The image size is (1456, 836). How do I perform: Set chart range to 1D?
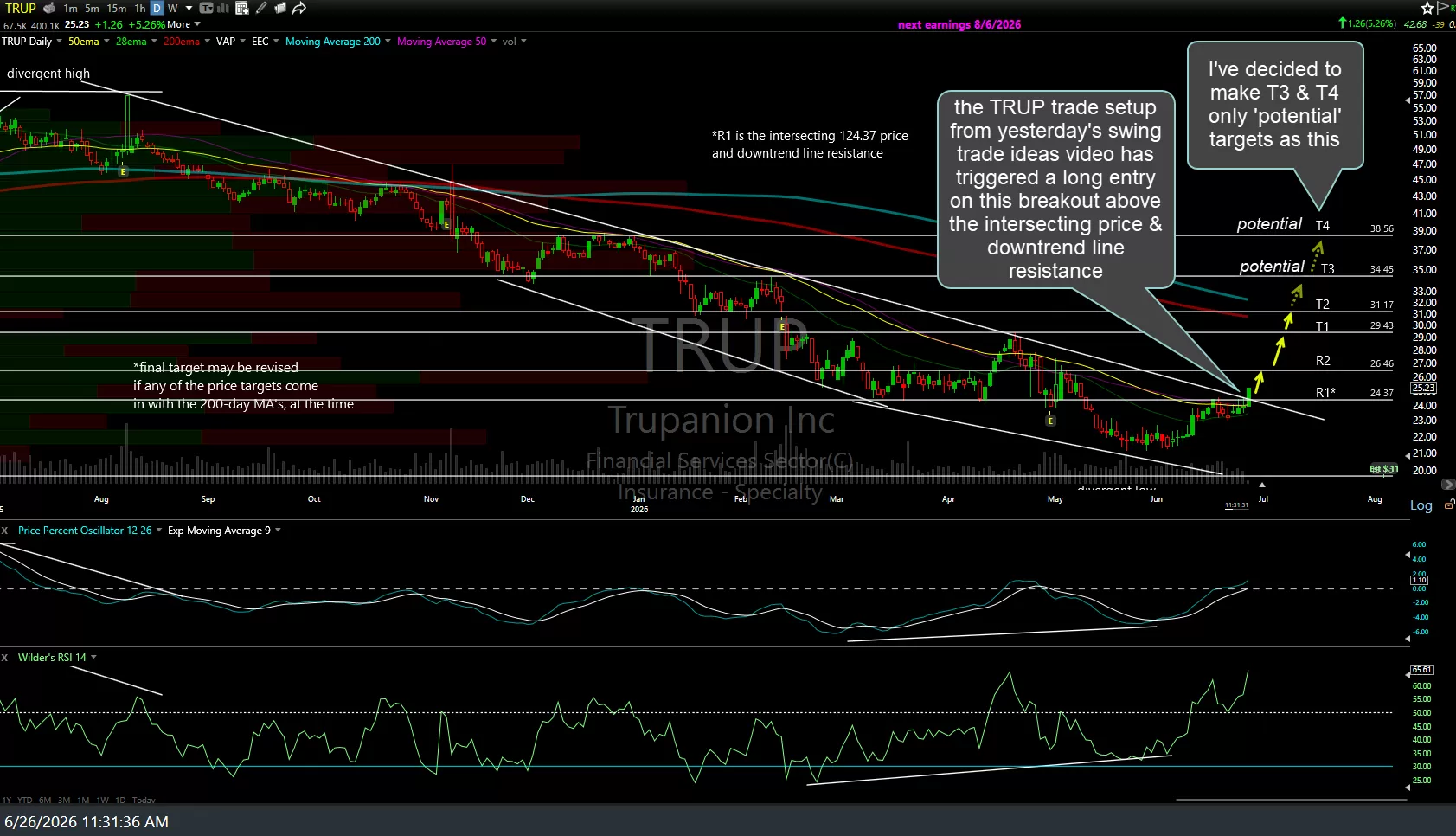click(x=120, y=800)
